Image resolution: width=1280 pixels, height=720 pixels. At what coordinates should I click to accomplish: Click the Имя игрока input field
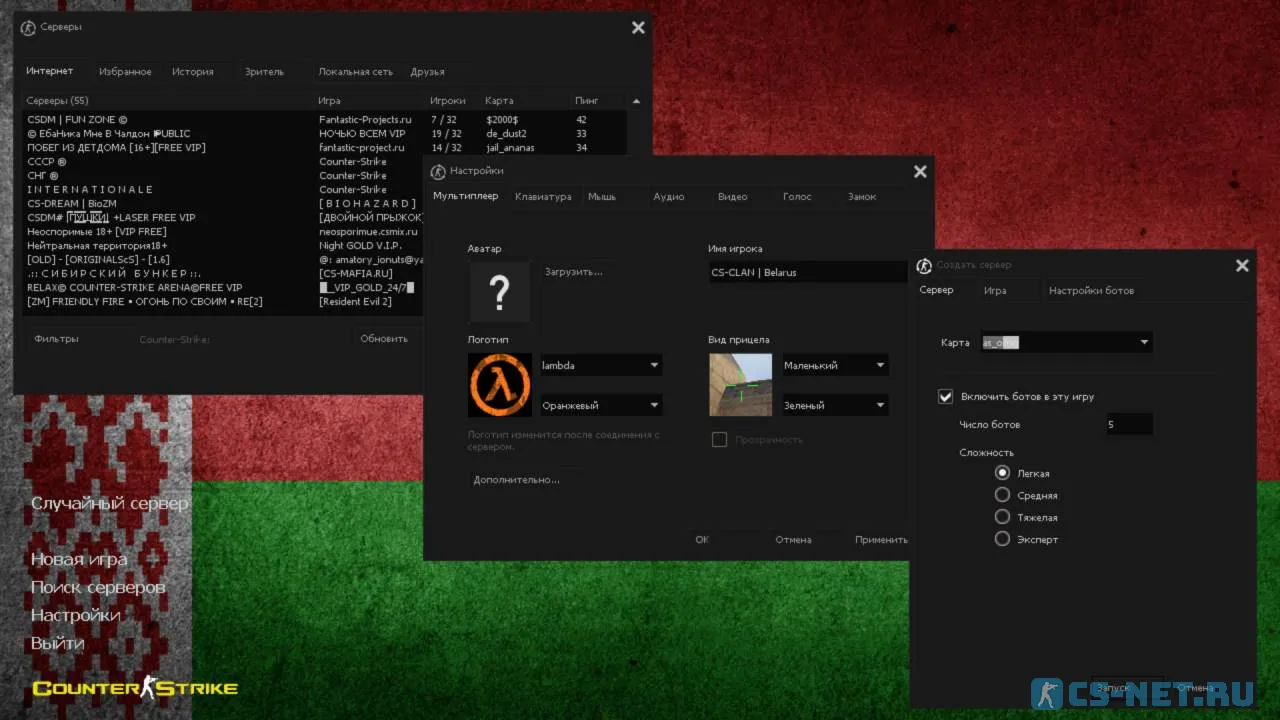(x=808, y=272)
